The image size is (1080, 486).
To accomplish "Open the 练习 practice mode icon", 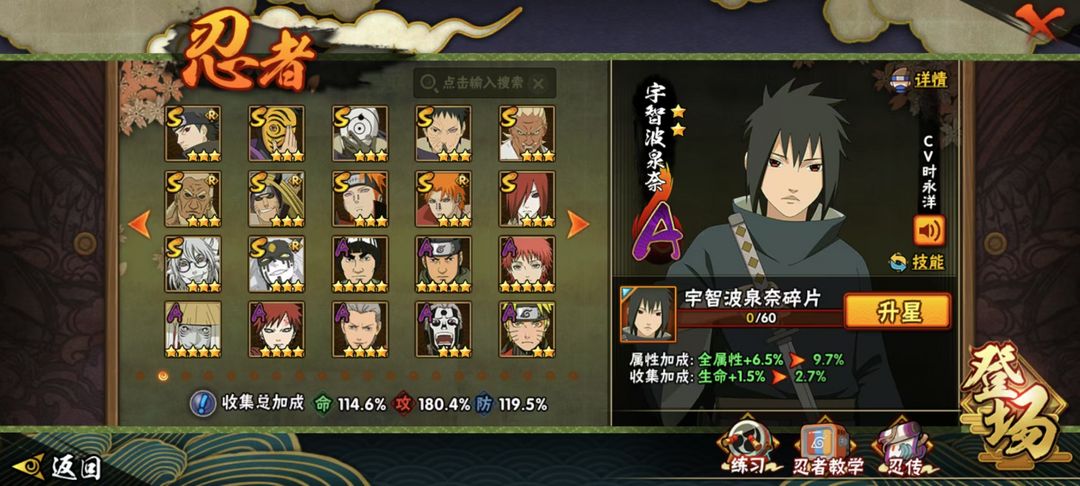I will [x=749, y=450].
